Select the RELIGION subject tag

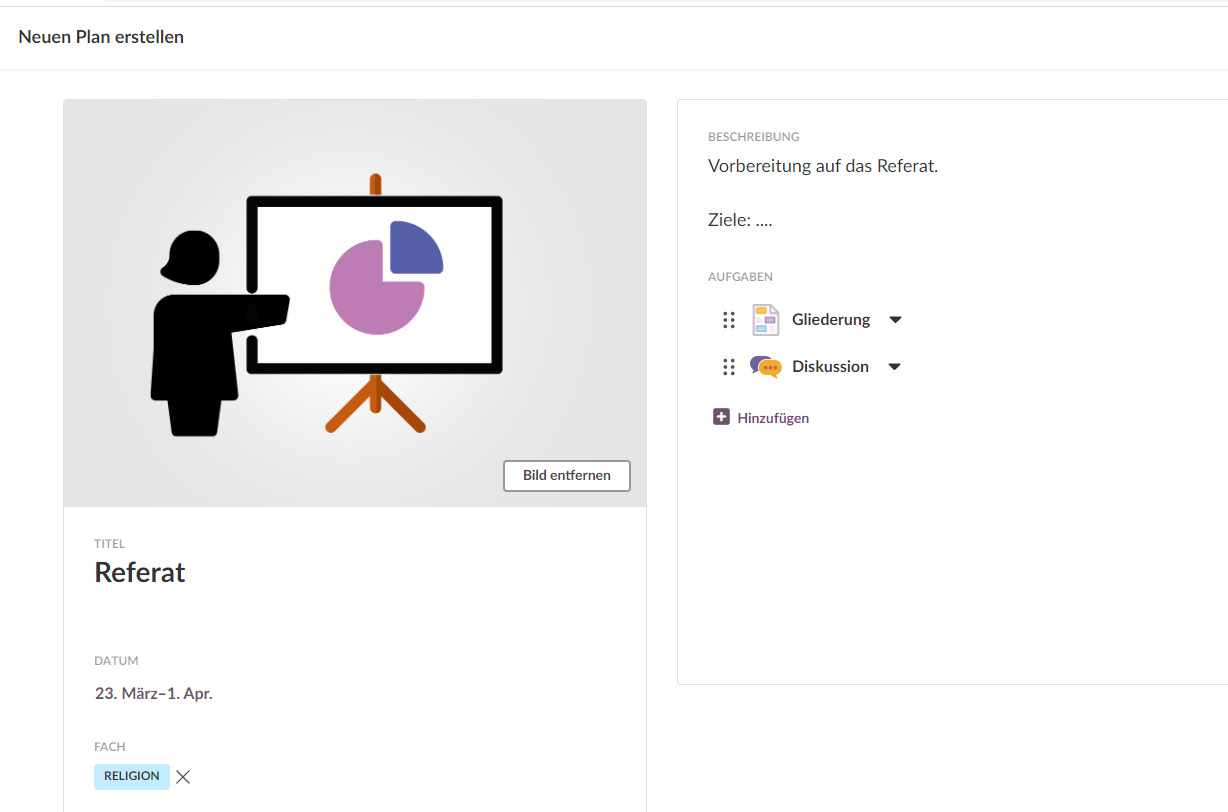click(131, 776)
